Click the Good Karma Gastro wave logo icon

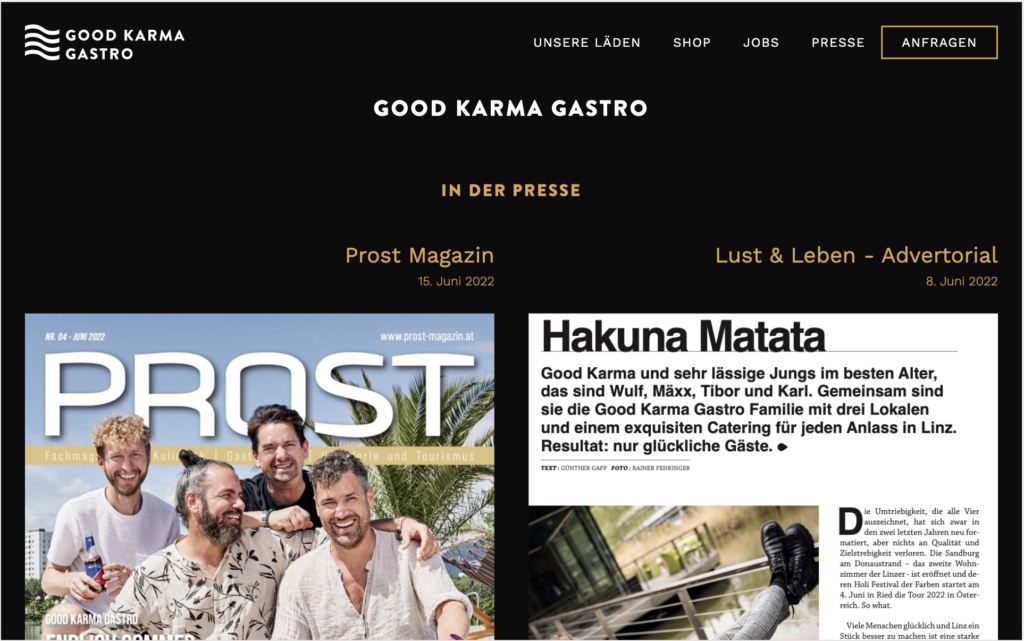(42, 42)
